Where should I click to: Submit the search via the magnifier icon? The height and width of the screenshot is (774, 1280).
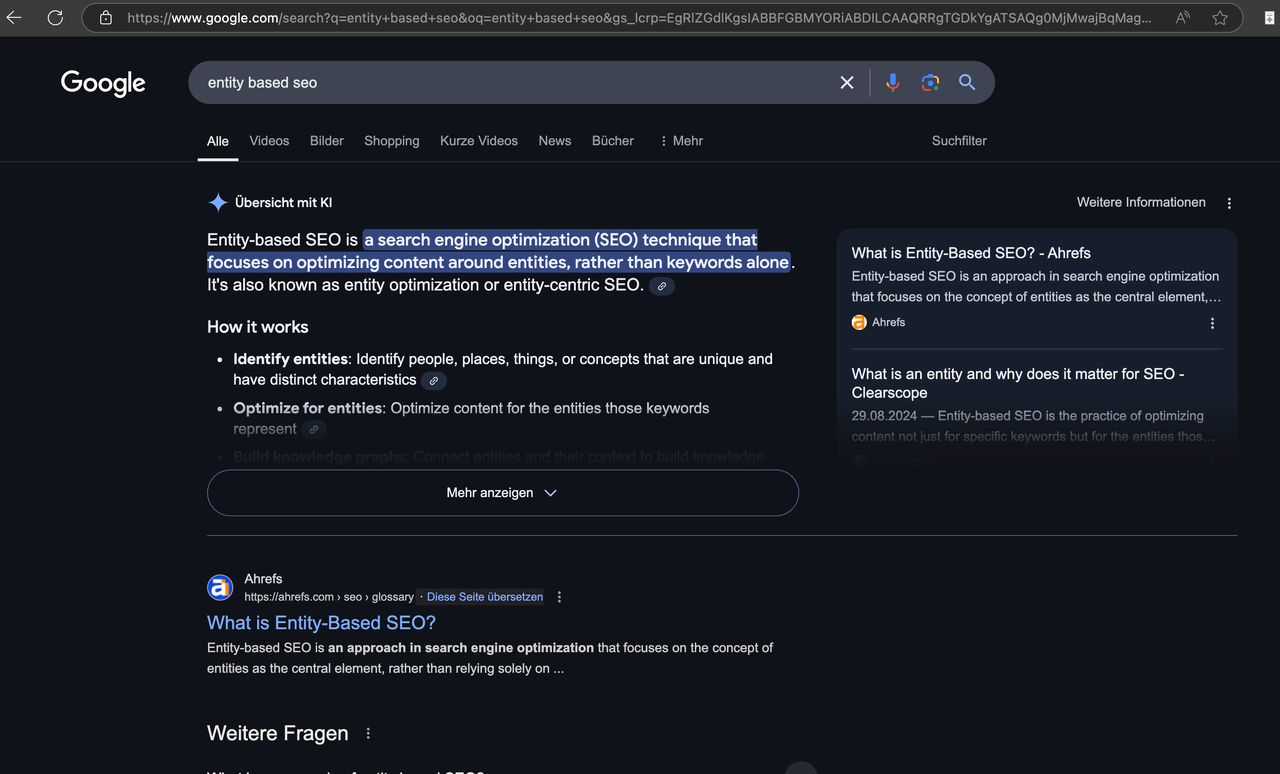[x=966, y=82]
